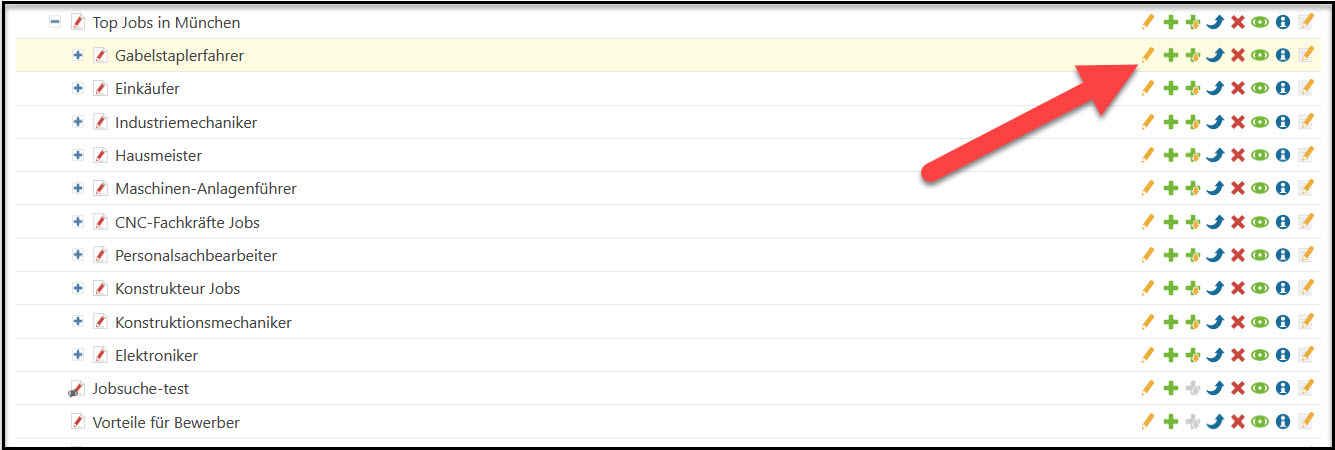Click the pencil icon for Vorteile für Bewerber
1335x450 pixels.
[x=1147, y=421]
